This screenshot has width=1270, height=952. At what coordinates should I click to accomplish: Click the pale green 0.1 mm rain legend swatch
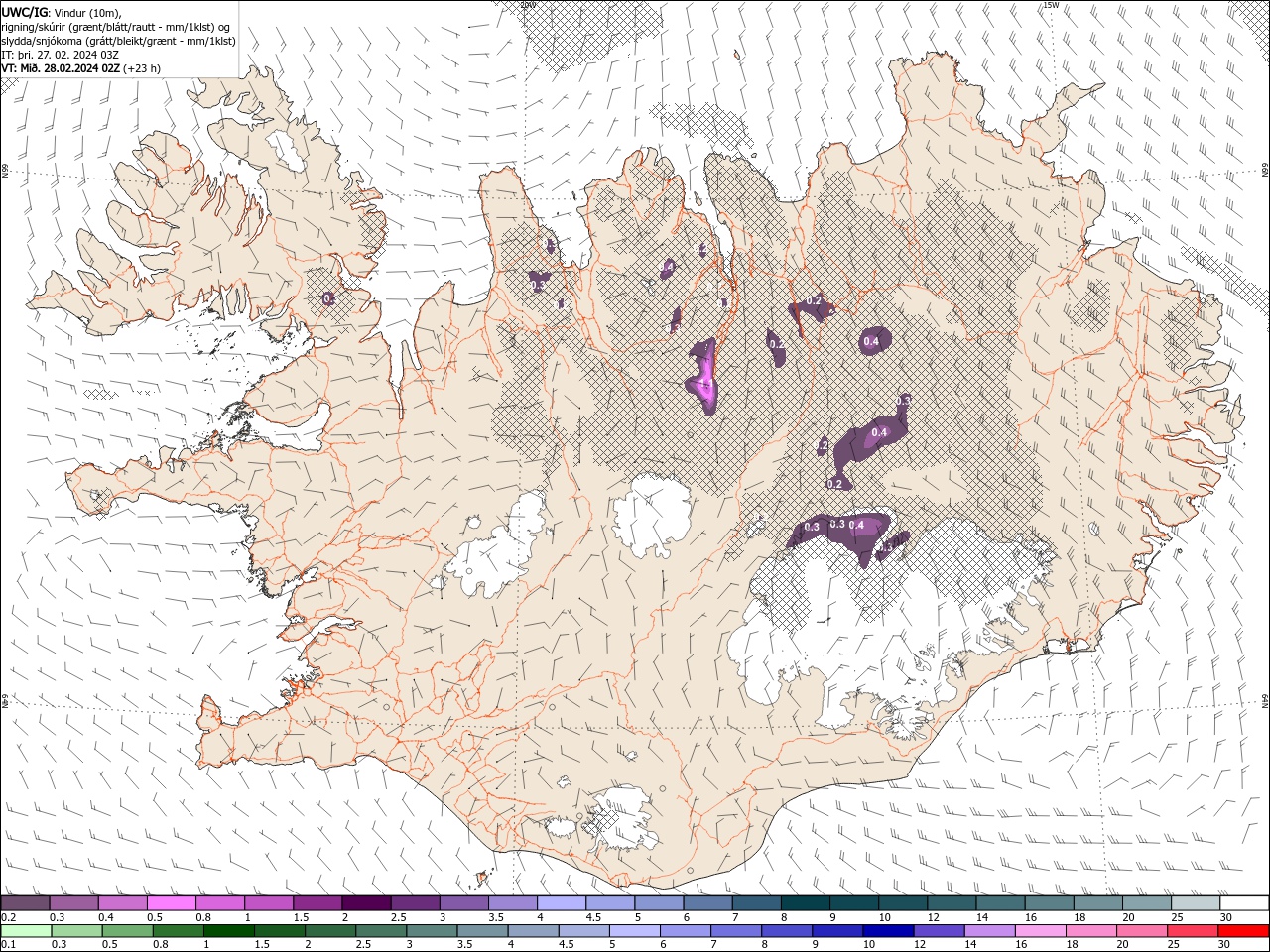[26, 931]
